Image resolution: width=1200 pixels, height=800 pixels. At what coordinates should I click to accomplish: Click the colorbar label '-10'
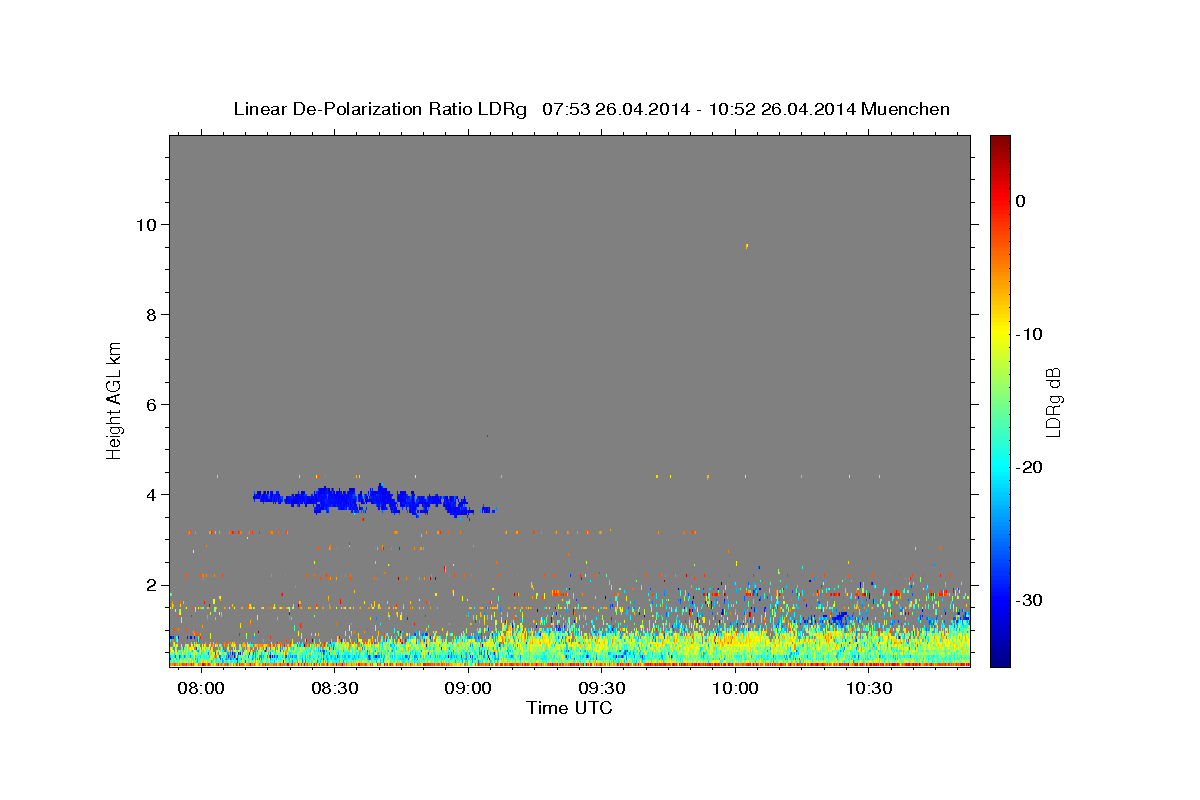1030,334
